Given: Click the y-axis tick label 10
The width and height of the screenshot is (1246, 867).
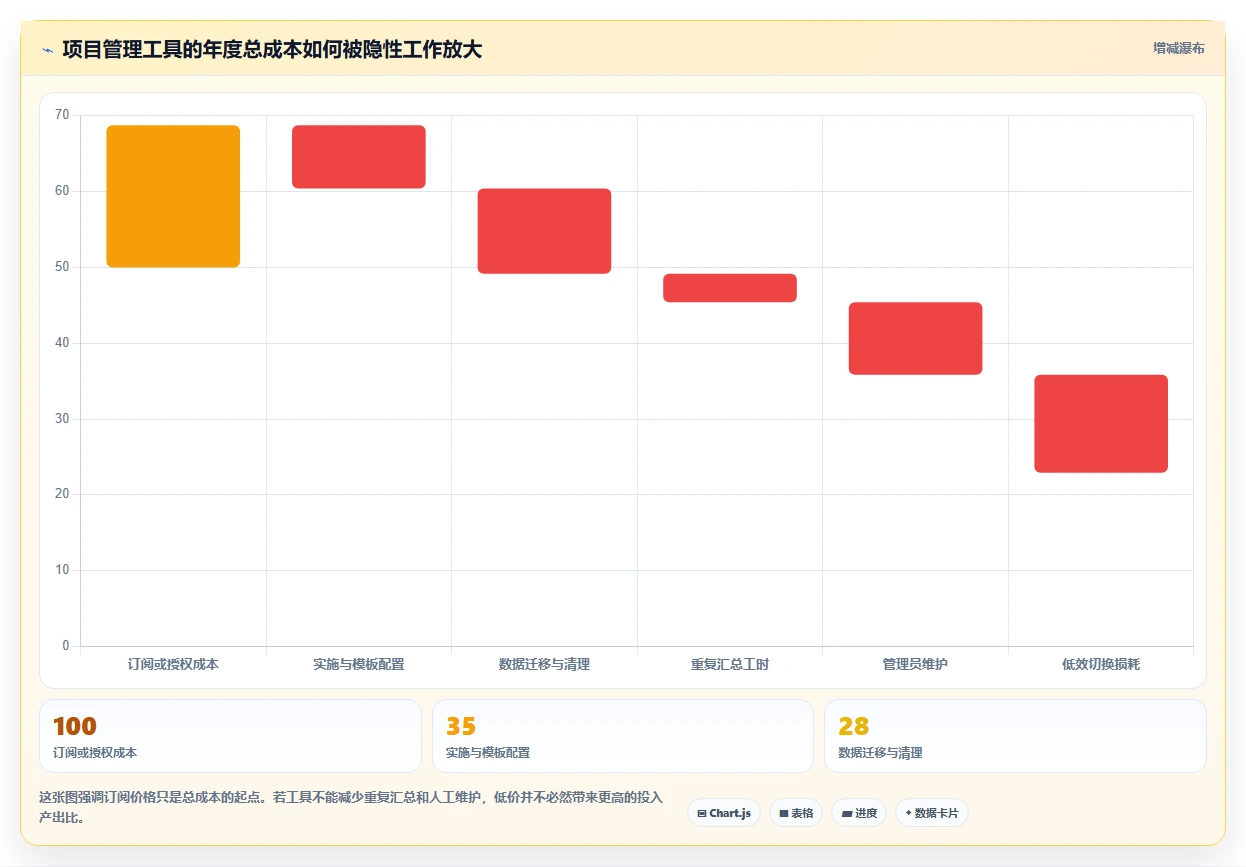Looking at the screenshot, I should tap(62, 570).
